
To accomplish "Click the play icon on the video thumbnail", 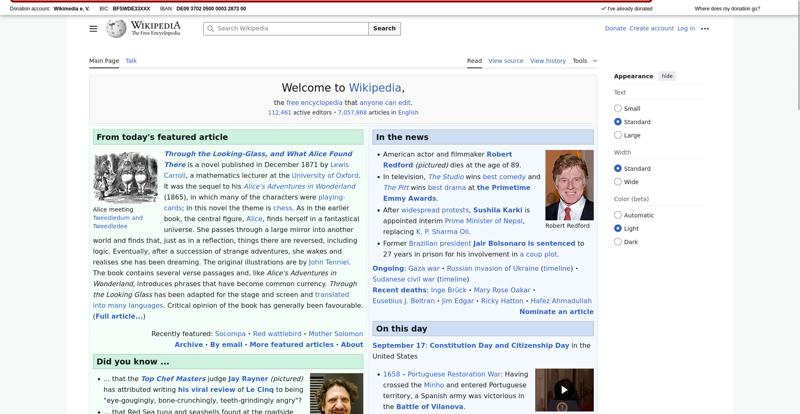I will [x=564, y=390].
